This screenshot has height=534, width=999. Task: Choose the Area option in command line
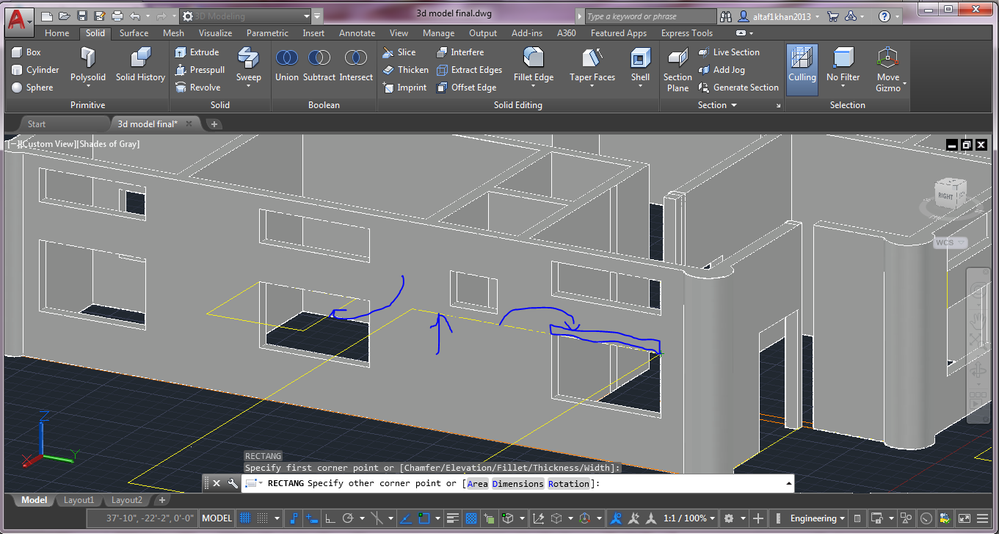point(477,484)
